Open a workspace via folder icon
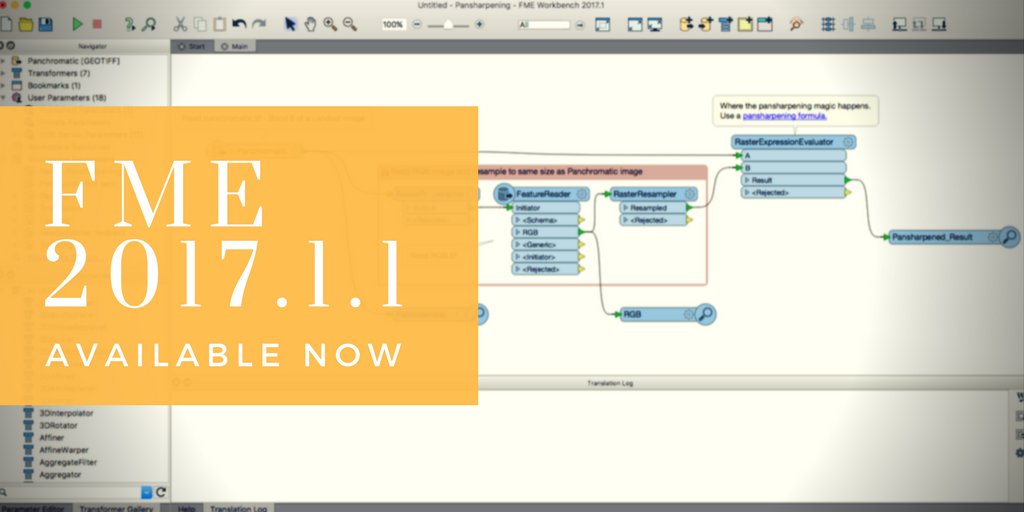Screen dimensions: 1024x512 click(x=26, y=25)
